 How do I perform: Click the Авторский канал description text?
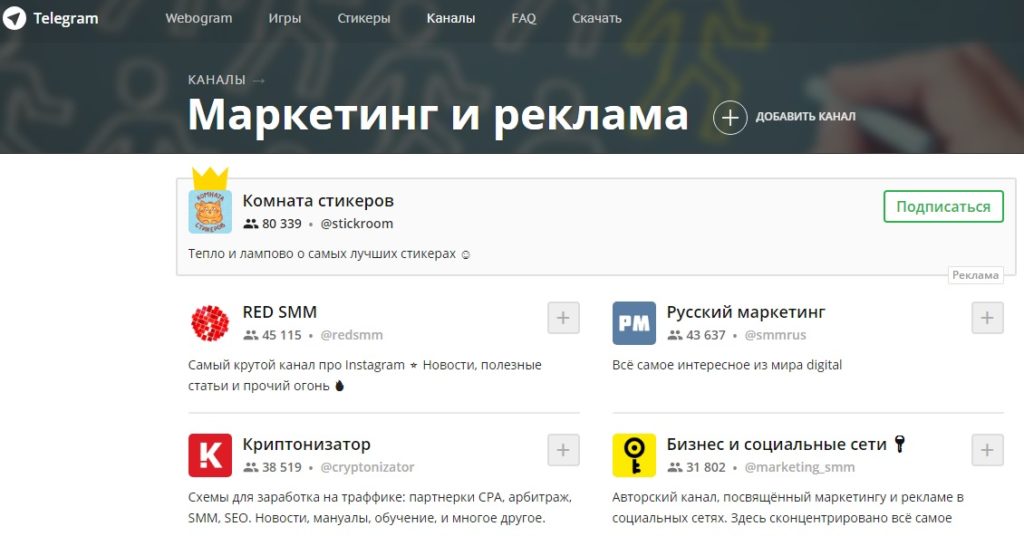point(788,507)
